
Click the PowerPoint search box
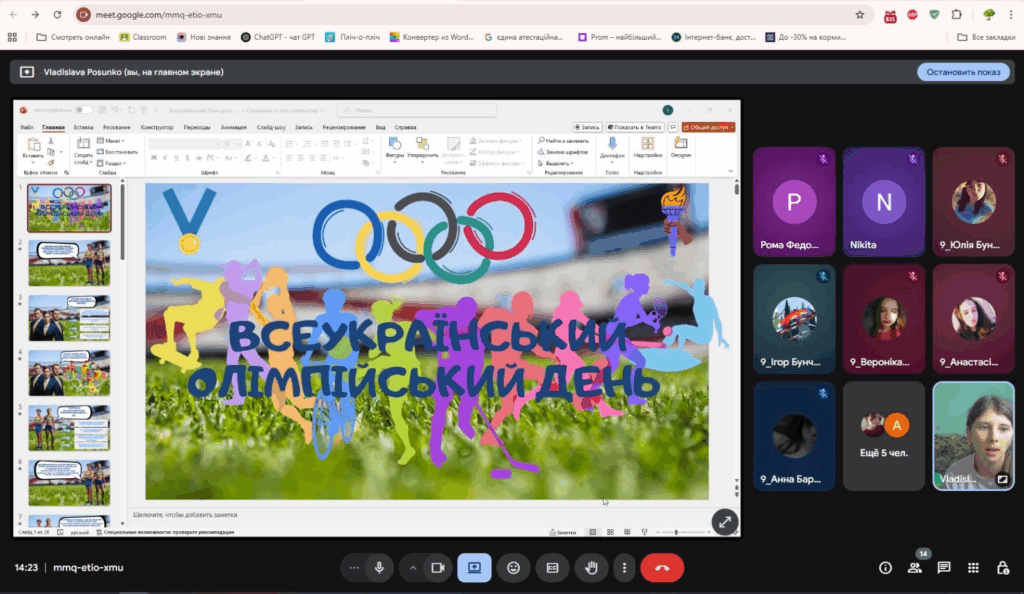[x=417, y=110]
